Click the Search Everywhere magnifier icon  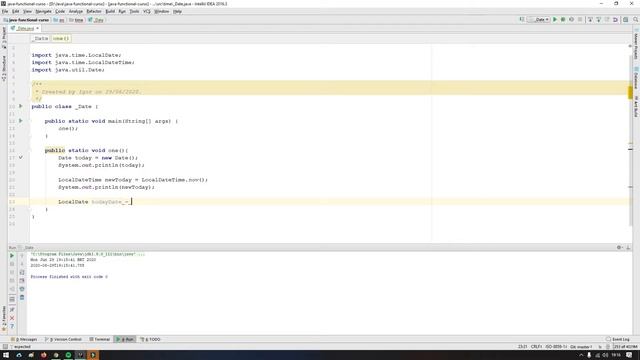(x=636, y=20)
